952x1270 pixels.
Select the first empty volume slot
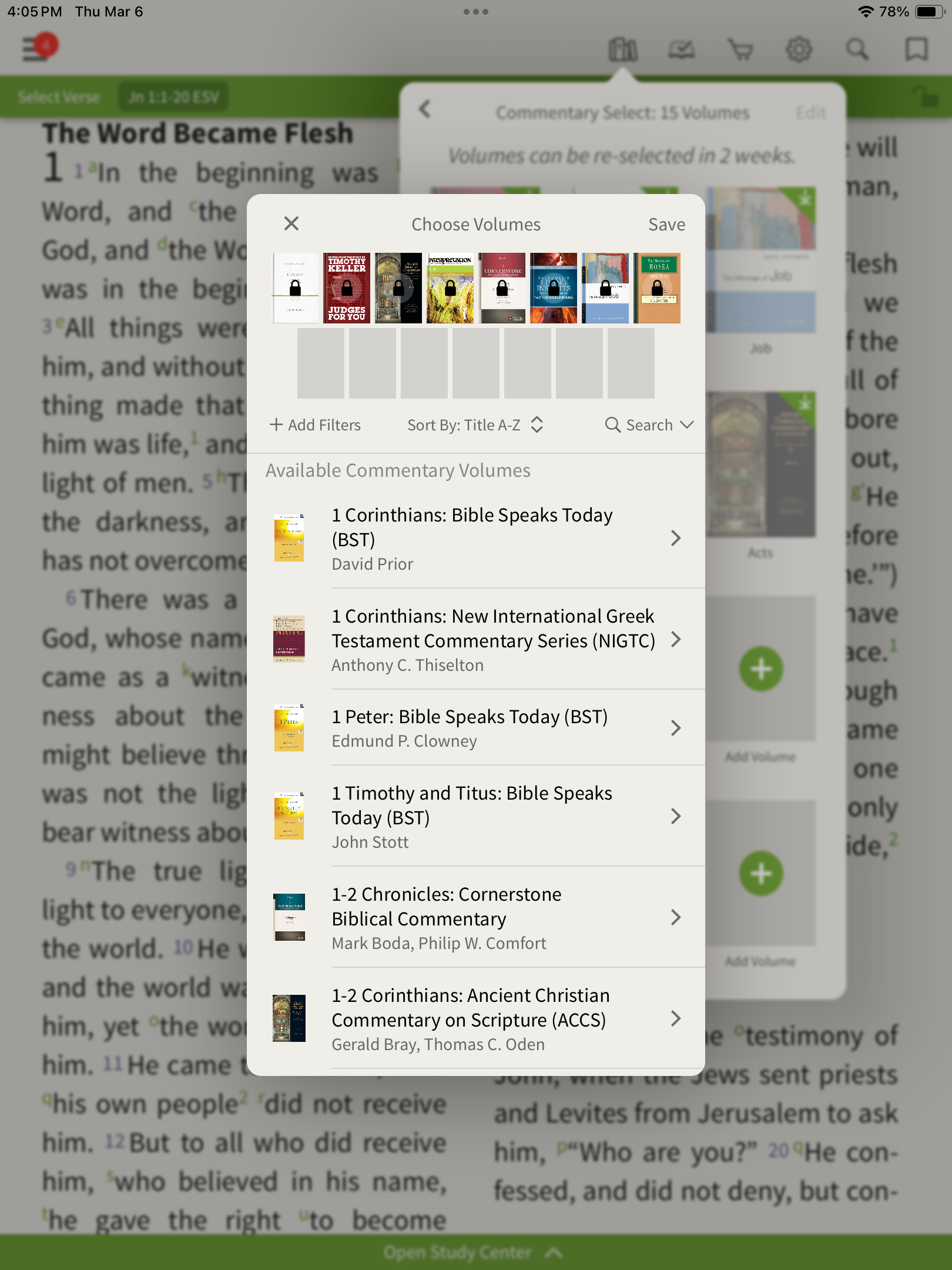[x=321, y=363]
